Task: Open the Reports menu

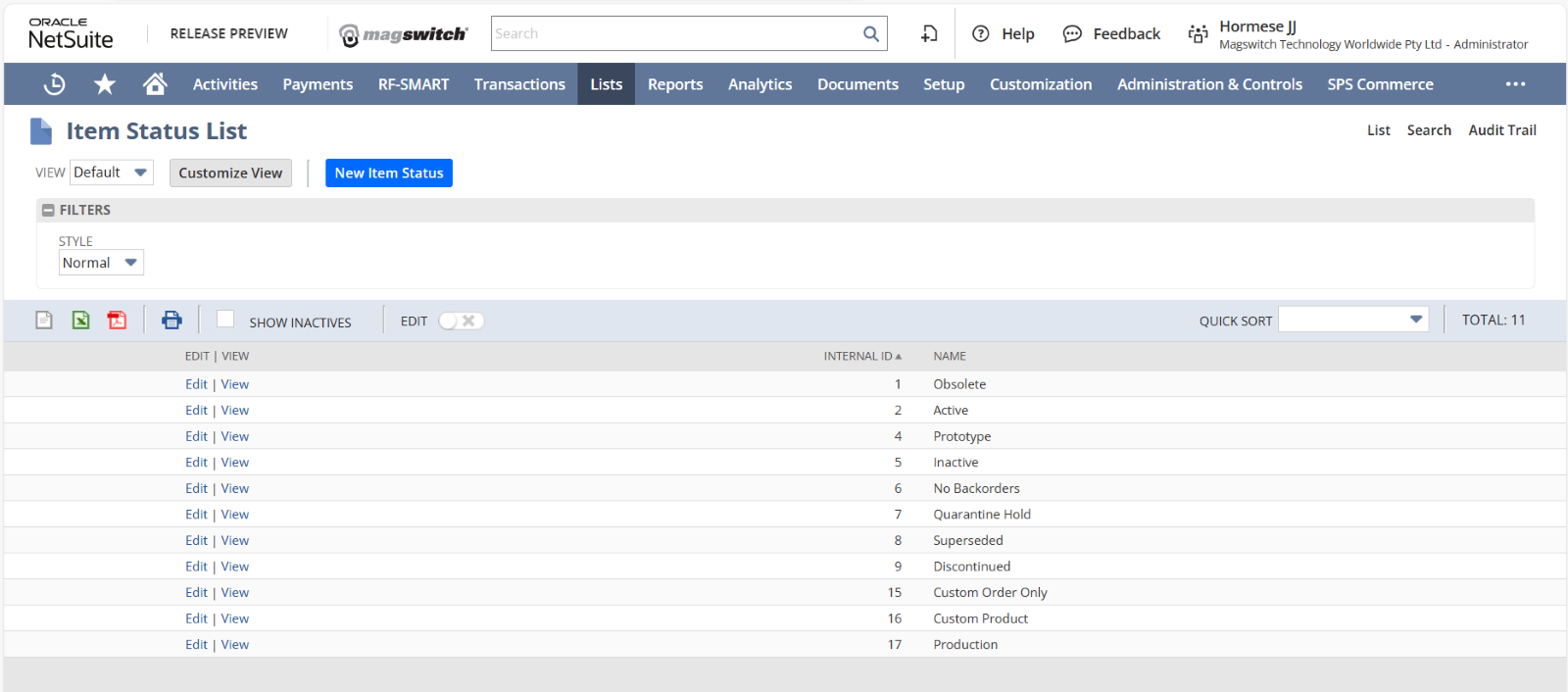Action: [675, 84]
